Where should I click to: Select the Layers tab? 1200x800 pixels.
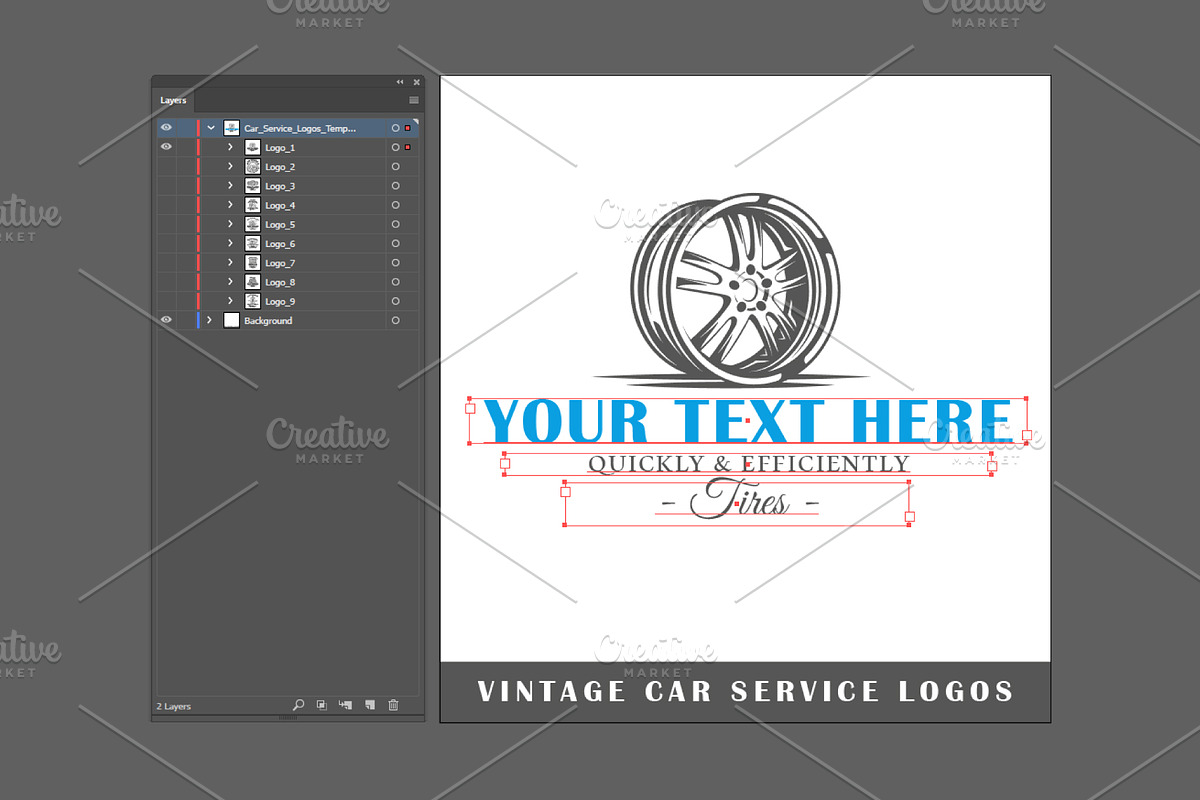tap(173, 101)
